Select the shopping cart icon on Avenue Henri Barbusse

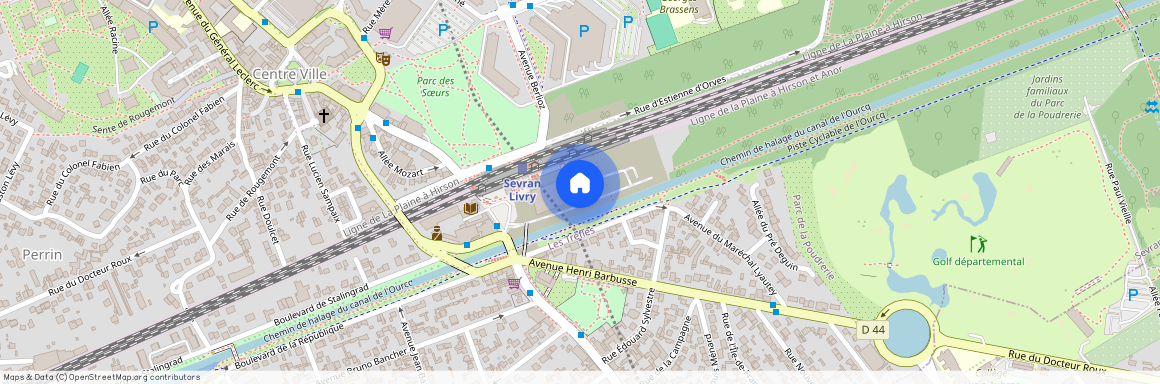(x=513, y=283)
